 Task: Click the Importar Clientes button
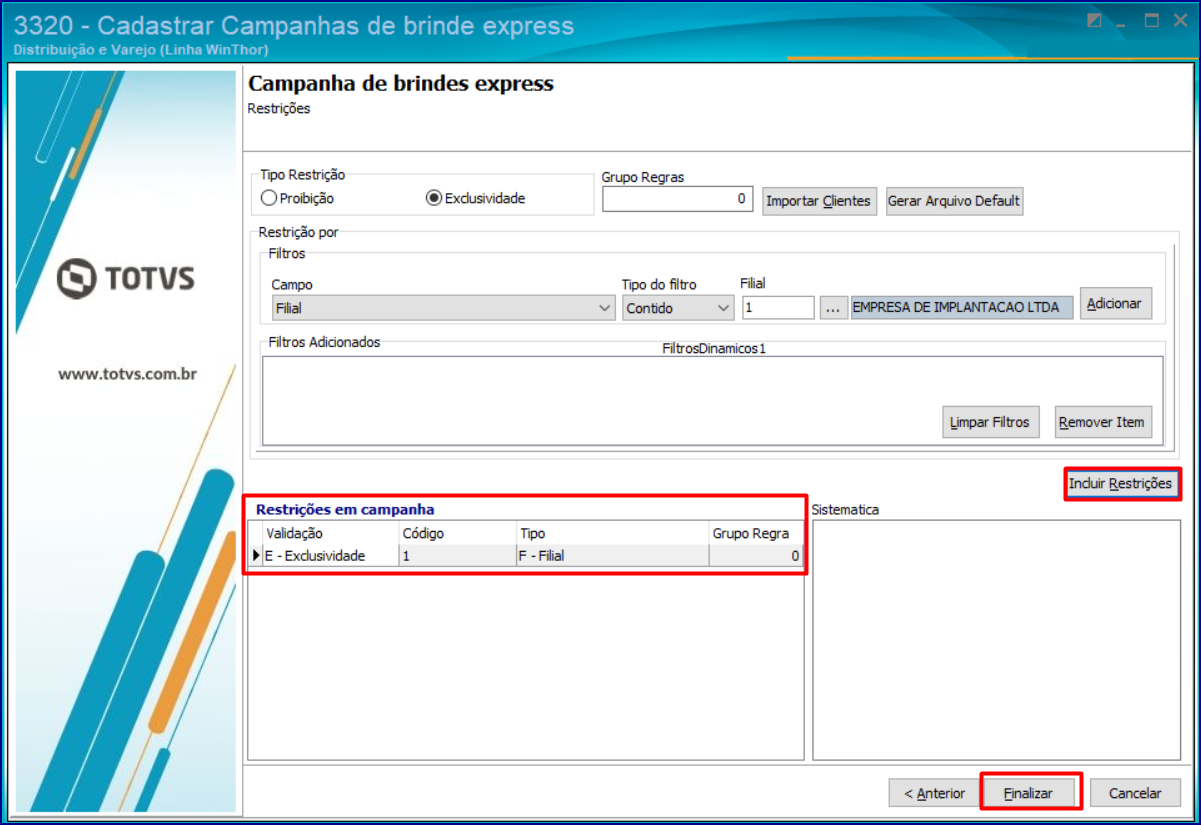(x=820, y=201)
